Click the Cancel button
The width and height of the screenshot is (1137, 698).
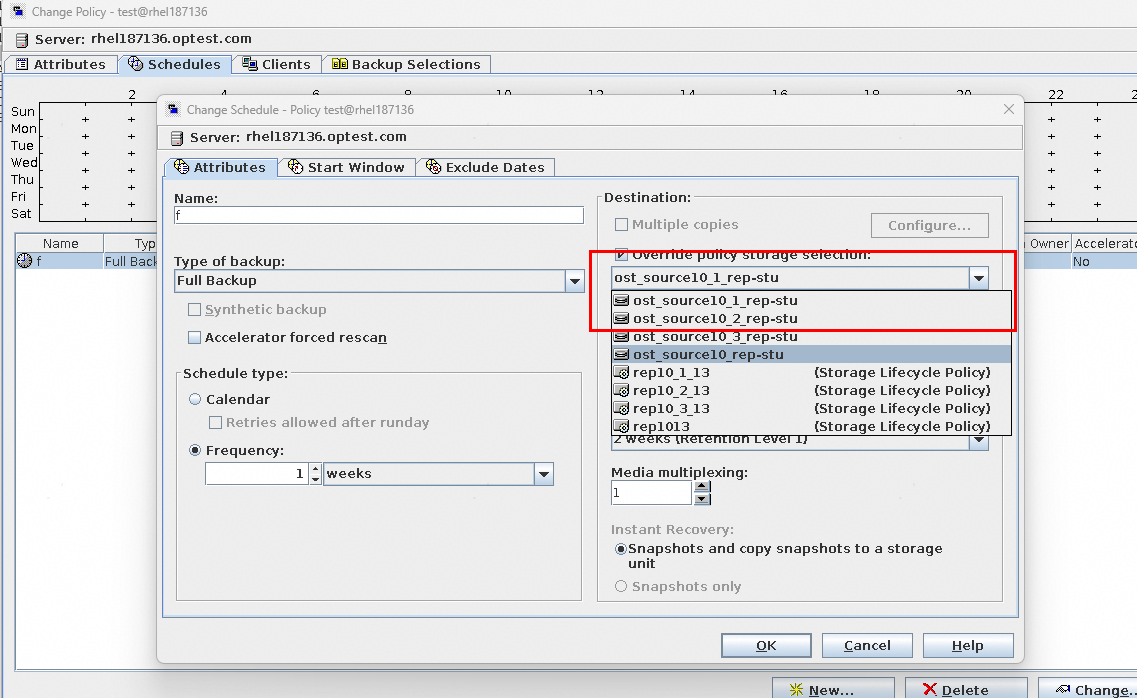[867, 646]
